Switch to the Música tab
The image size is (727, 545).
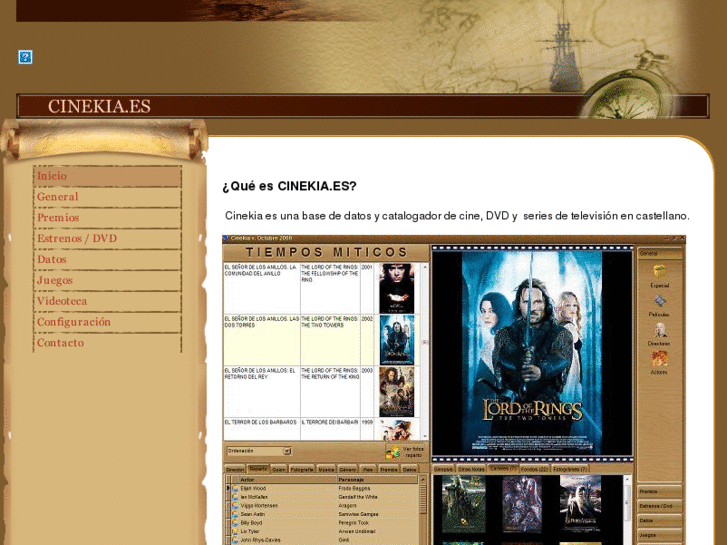click(x=326, y=469)
